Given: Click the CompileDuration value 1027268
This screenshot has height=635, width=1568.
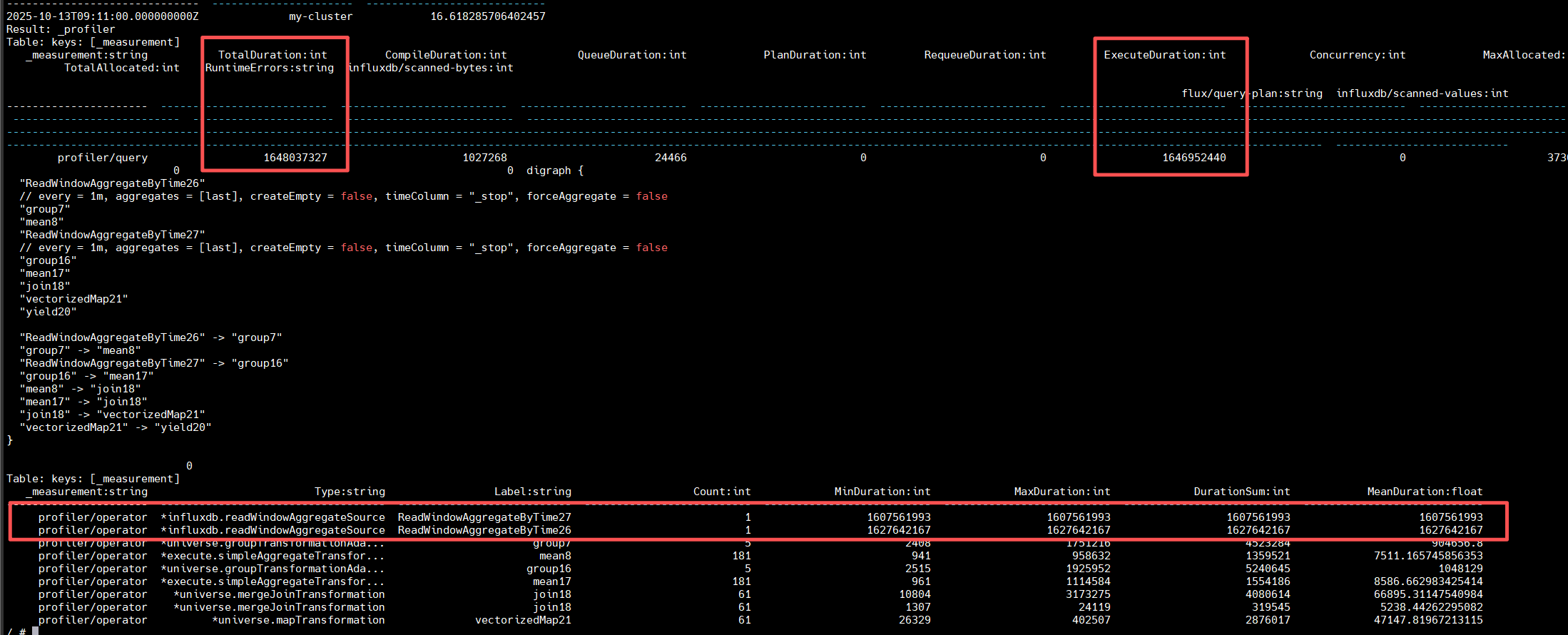Looking at the screenshot, I should click(484, 158).
